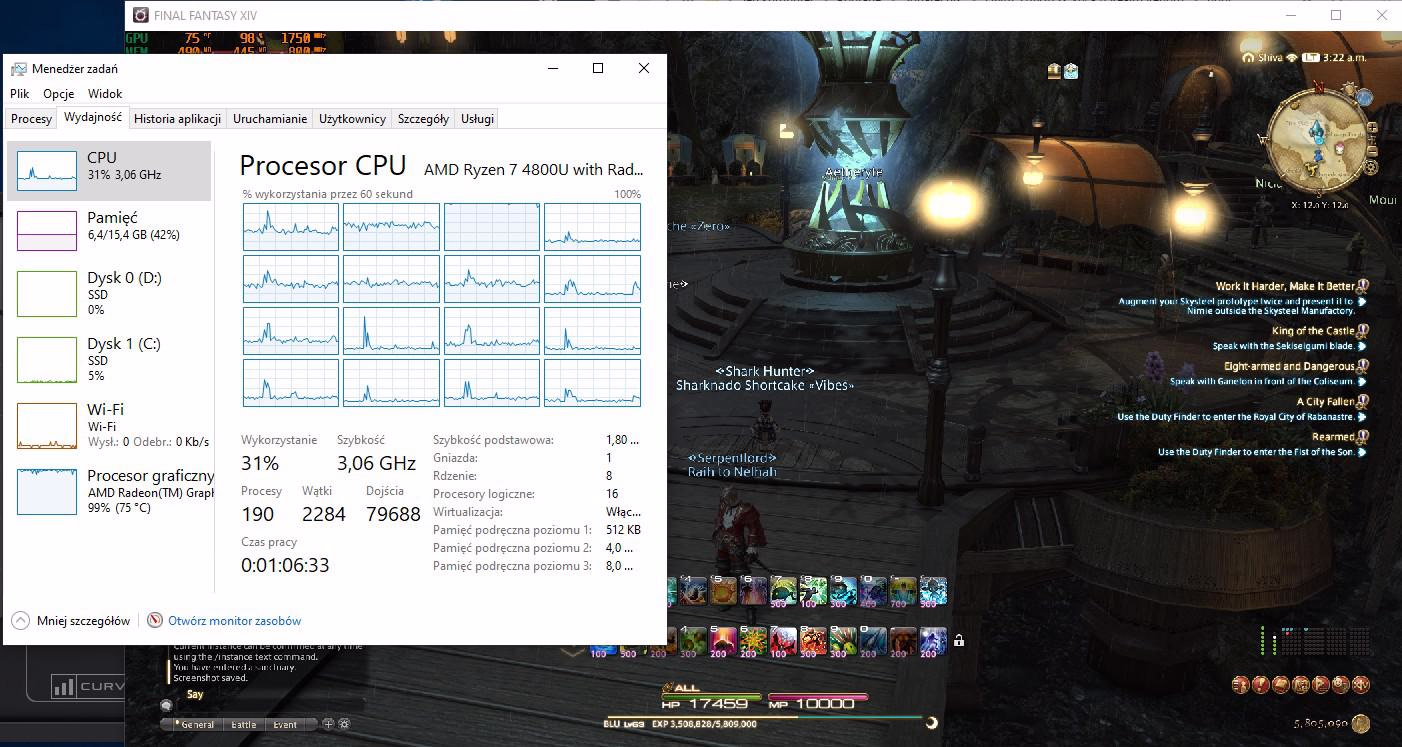1402x747 pixels.
Task: Select Wi-Fi in the performance sidebar
Action: [109, 424]
